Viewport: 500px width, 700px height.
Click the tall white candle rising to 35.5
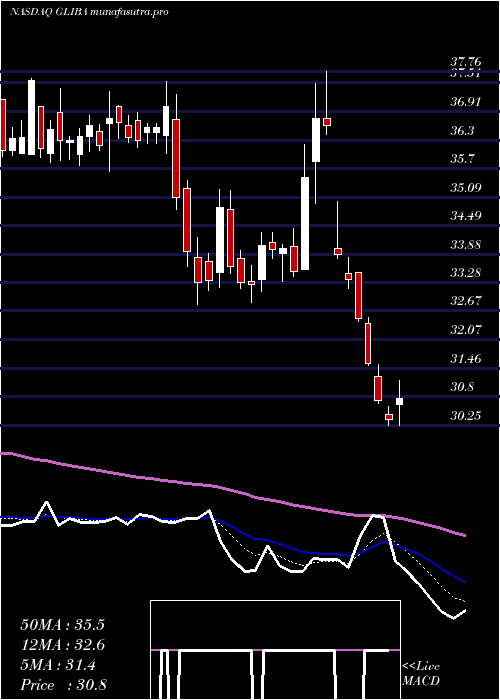click(x=305, y=223)
